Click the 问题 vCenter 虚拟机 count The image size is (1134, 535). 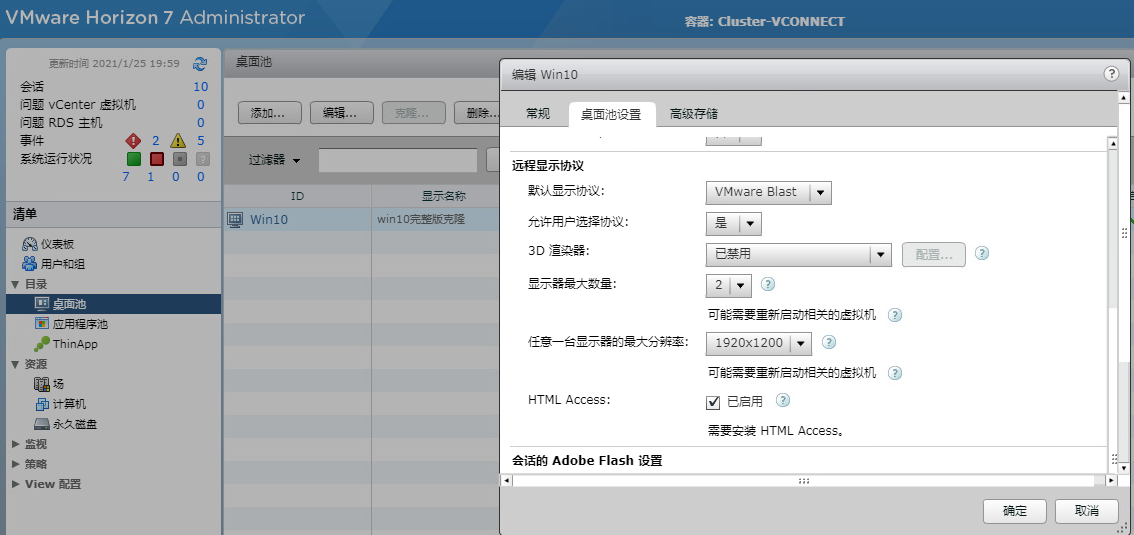(200, 105)
